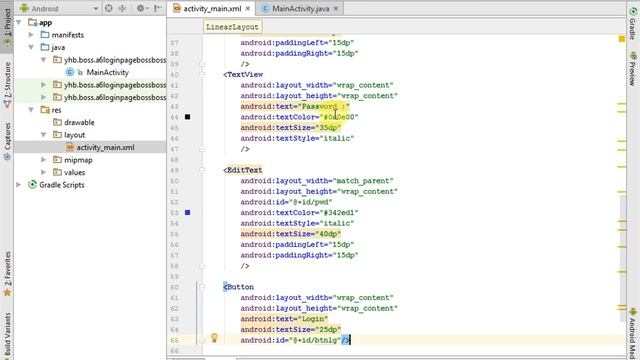Click the yellow inspection status indicator

pos(622,39)
